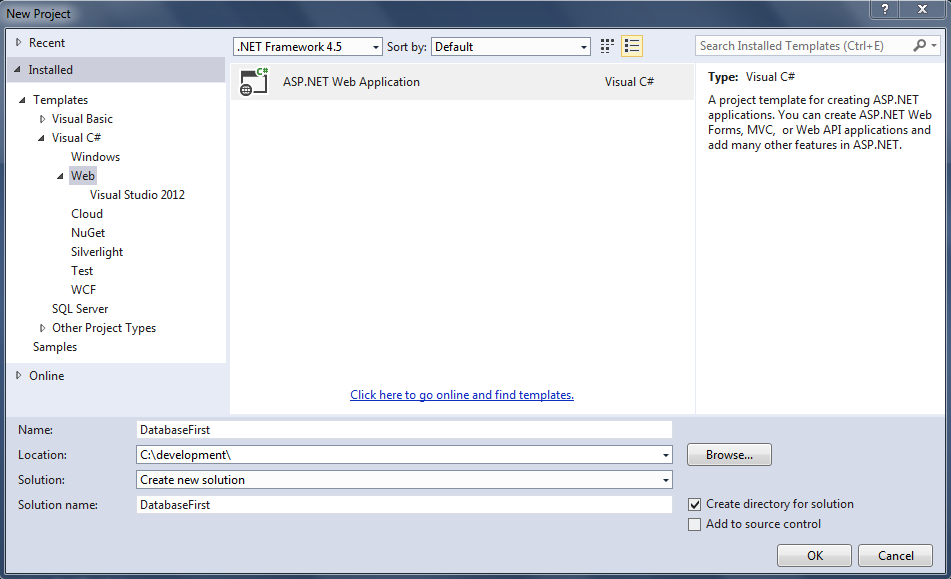Switch to medium icons list view
951x579 pixels.
[x=632, y=46]
